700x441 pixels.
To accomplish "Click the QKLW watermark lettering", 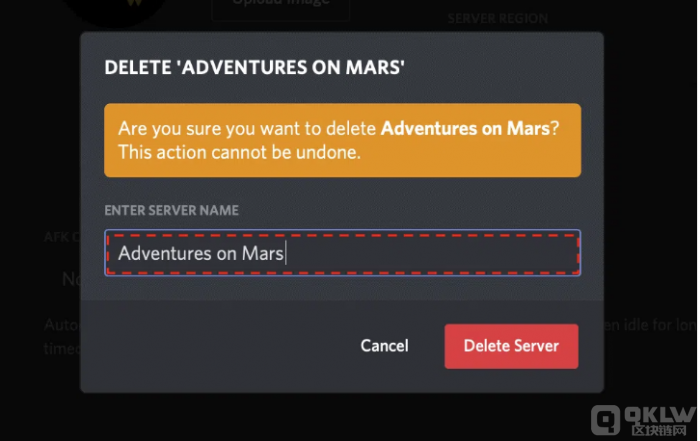I will [x=660, y=414].
